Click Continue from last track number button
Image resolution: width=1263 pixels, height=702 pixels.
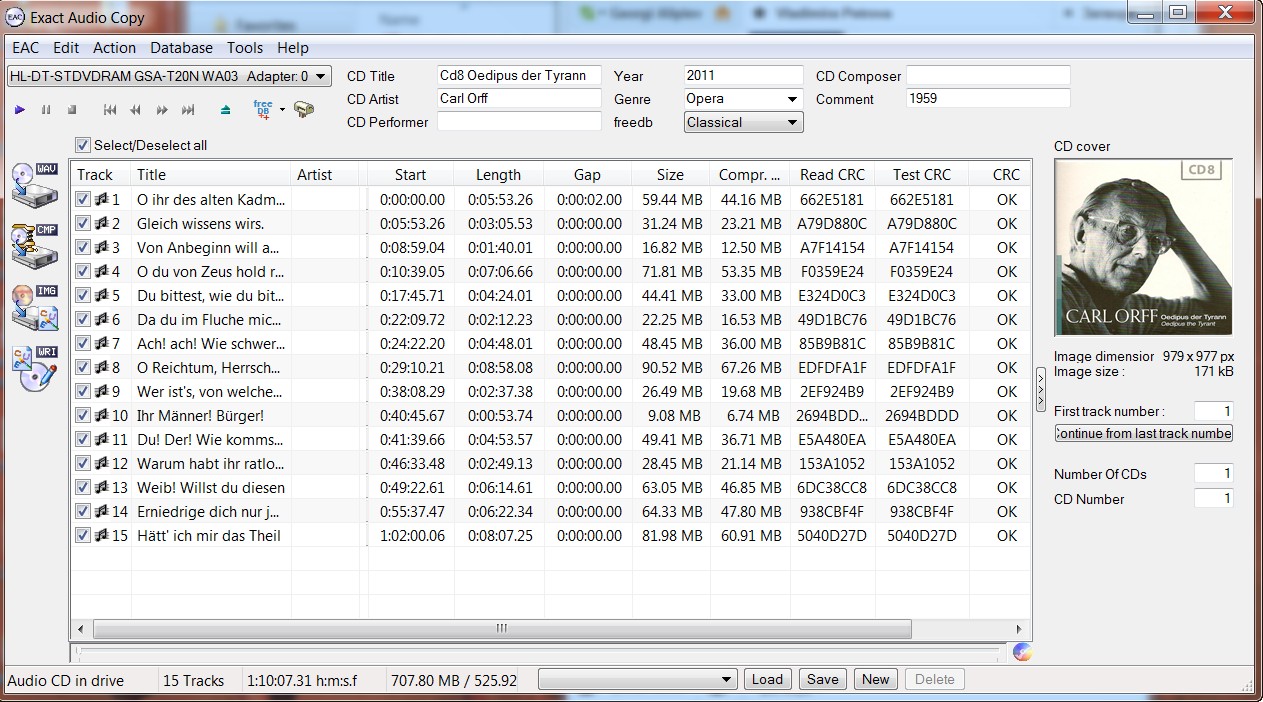pos(1143,433)
